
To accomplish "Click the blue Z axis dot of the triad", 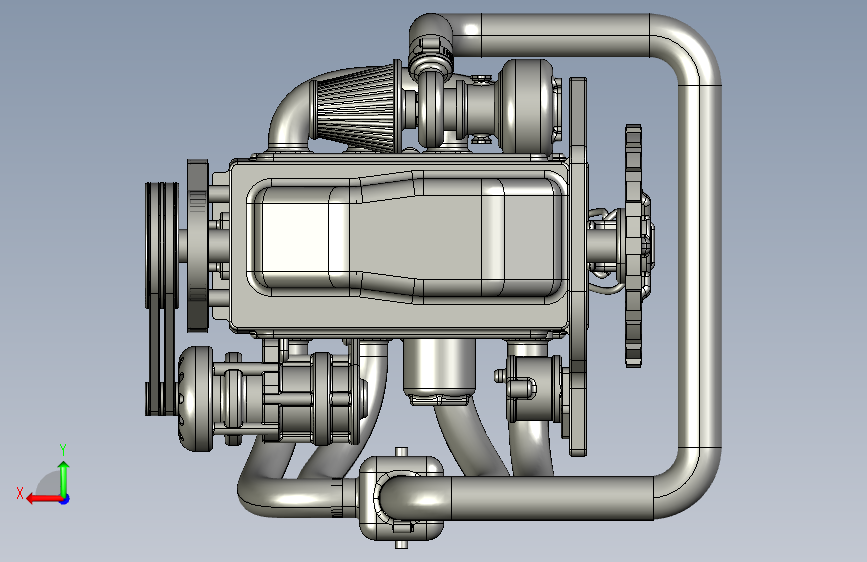I will 65,499.
